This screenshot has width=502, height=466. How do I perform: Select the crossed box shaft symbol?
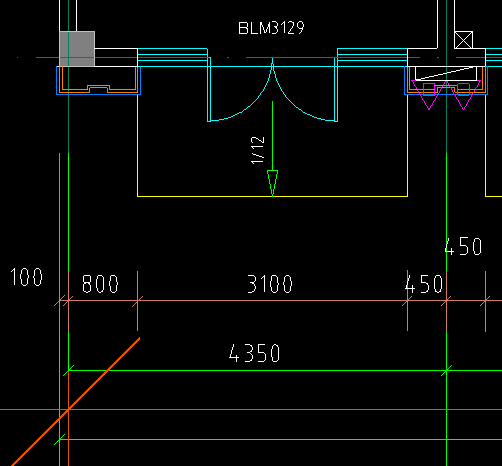pyautogui.click(x=463, y=40)
